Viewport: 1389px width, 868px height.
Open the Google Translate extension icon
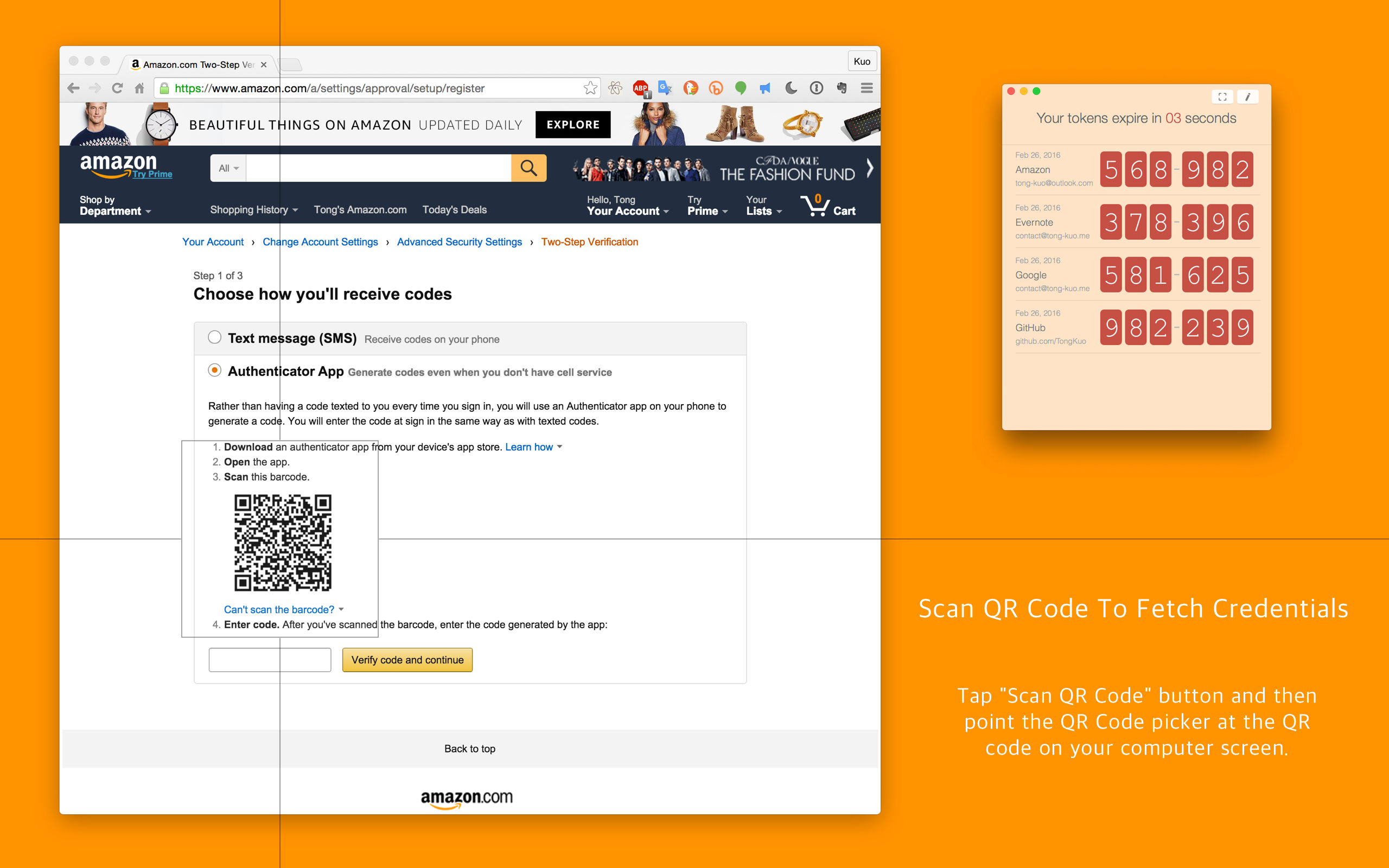click(665, 87)
